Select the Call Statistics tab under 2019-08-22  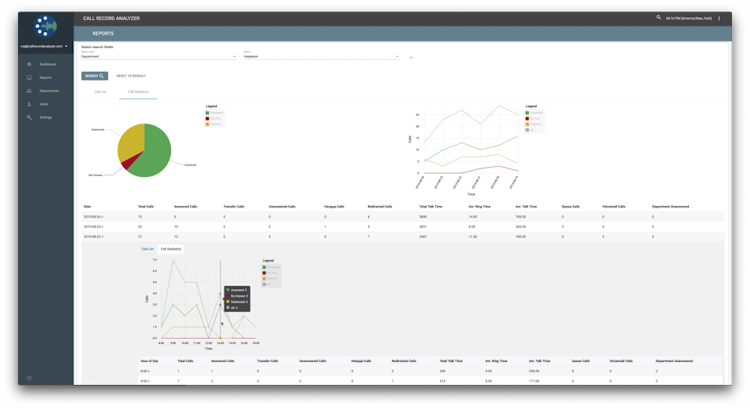click(171, 249)
